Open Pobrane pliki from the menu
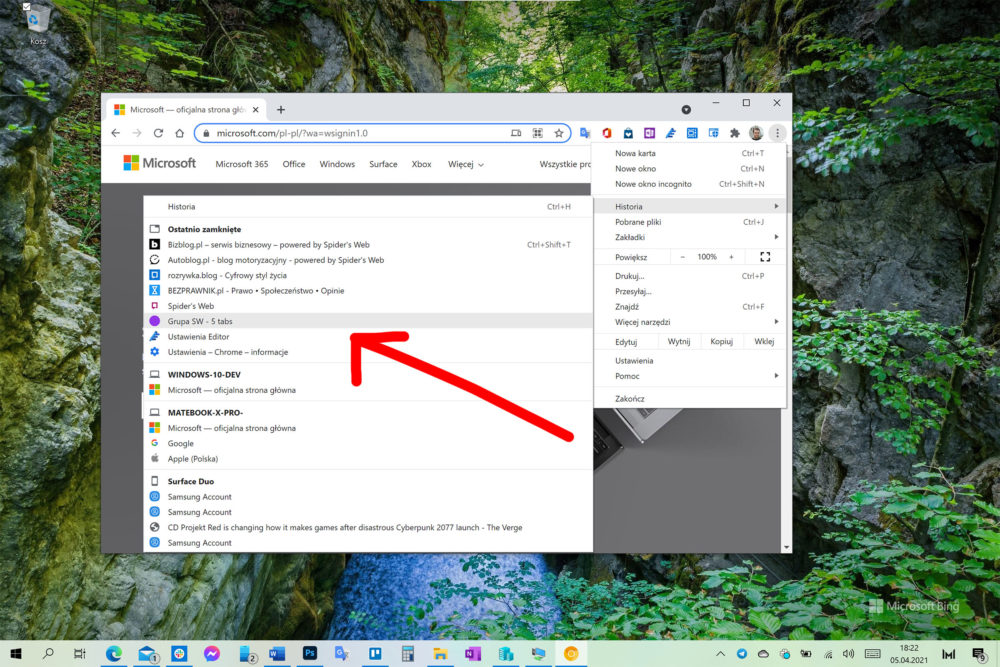1000x667 pixels. pyautogui.click(x=689, y=222)
